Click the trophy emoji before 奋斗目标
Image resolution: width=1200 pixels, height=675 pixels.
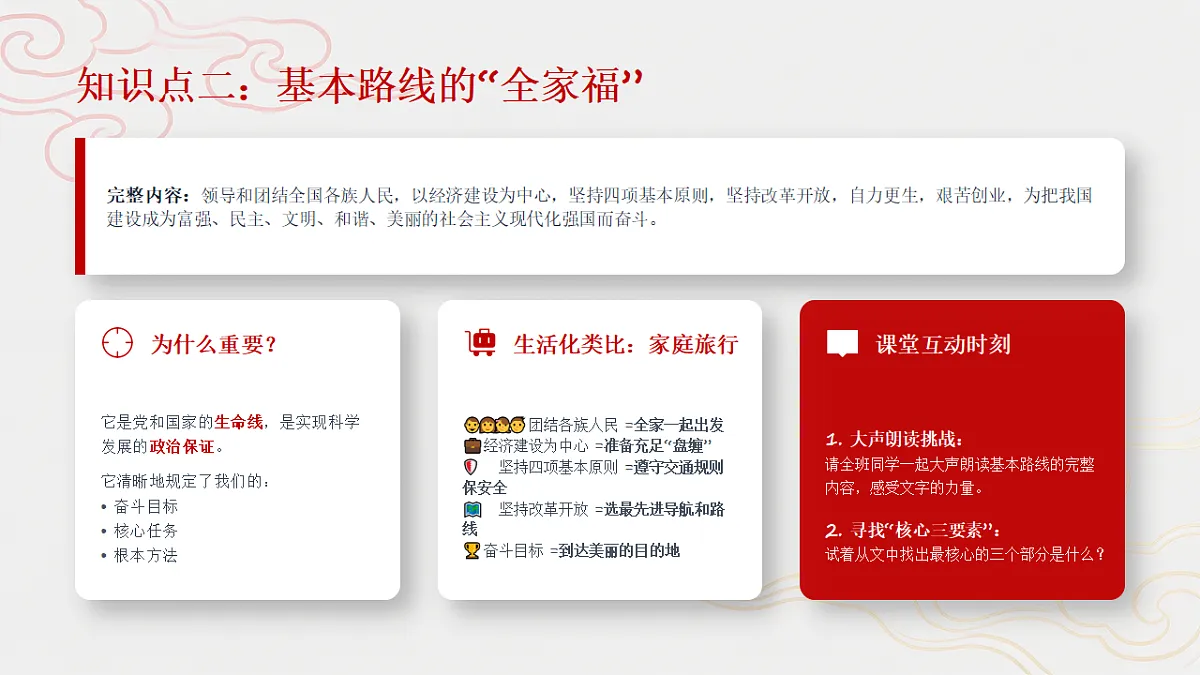472,550
